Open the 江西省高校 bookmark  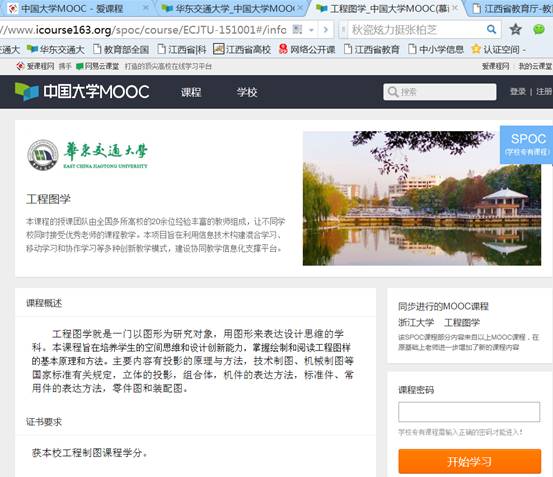pyautogui.click(x=242, y=50)
